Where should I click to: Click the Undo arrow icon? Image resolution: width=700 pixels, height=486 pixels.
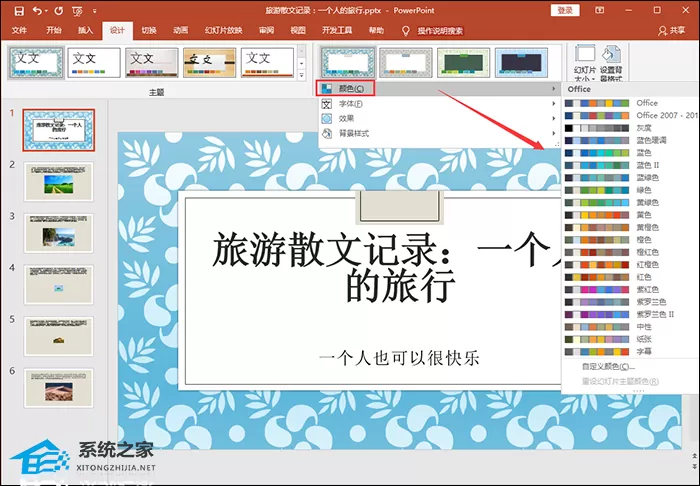(38, 10)
